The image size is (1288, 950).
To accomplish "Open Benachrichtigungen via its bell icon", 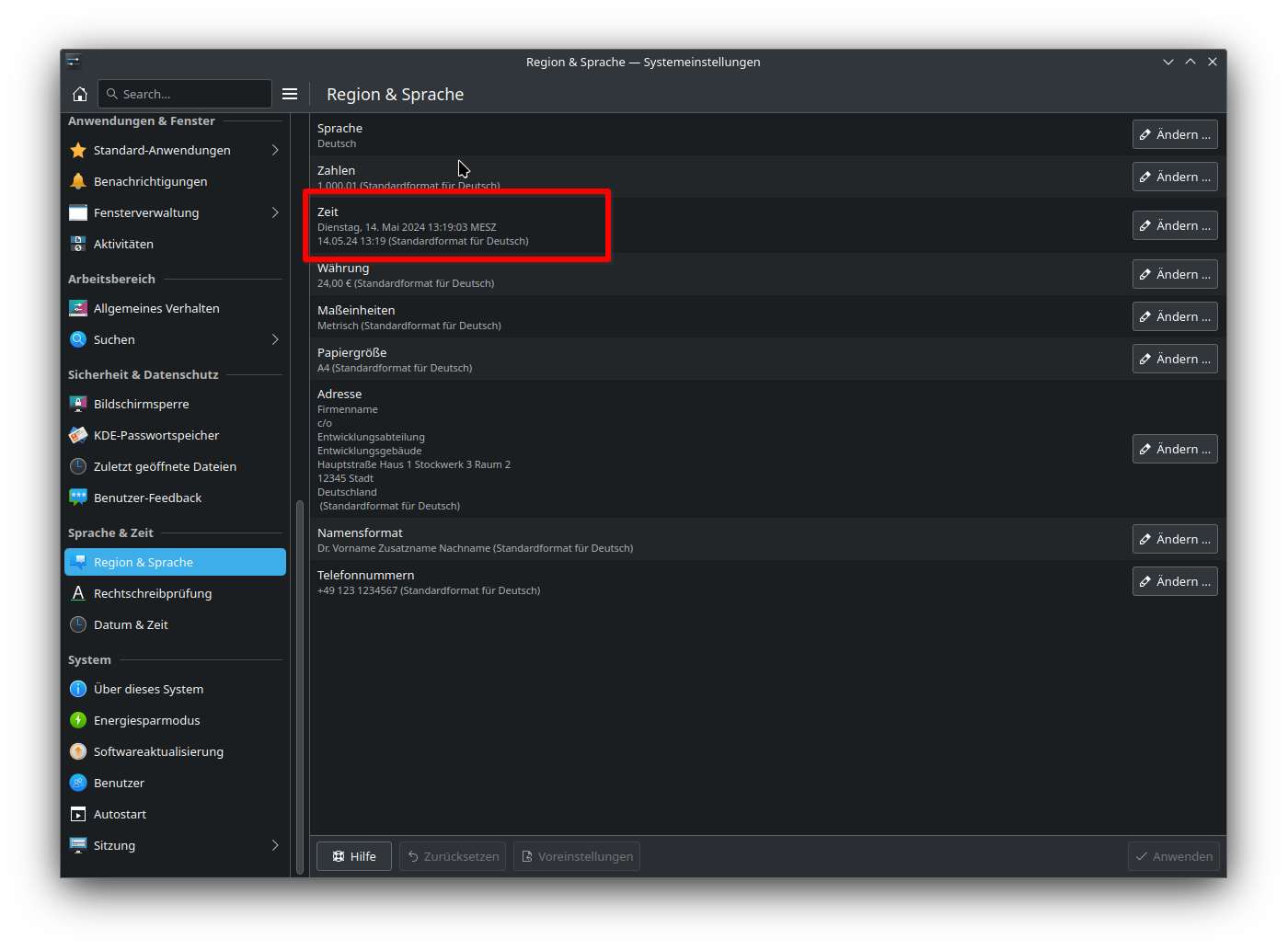I will tap(78, 181).
